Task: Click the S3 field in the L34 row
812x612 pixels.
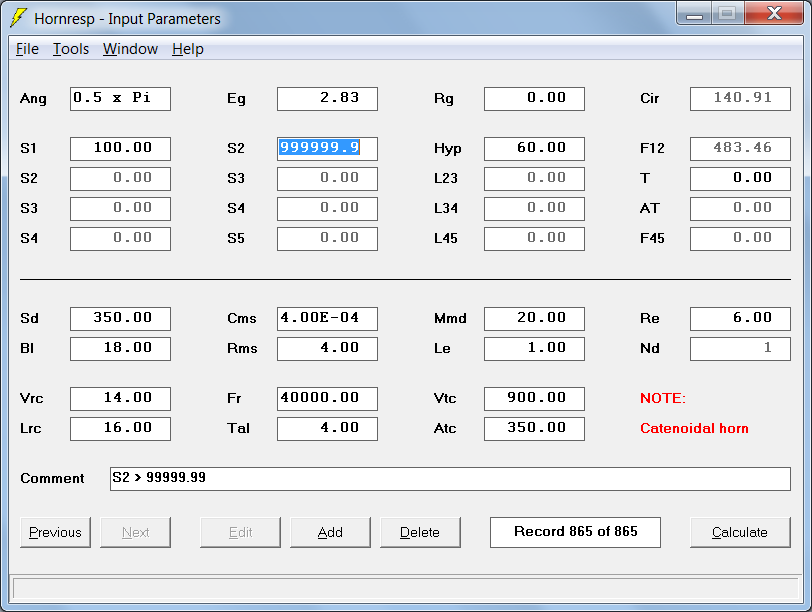Action: pos(120,209)
